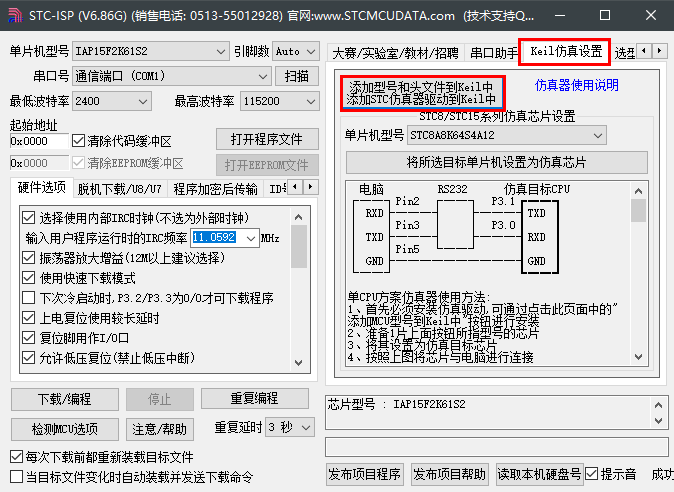Switch to 硬件选项 tab
Screen dimensions: 674x492
(42, 188)
